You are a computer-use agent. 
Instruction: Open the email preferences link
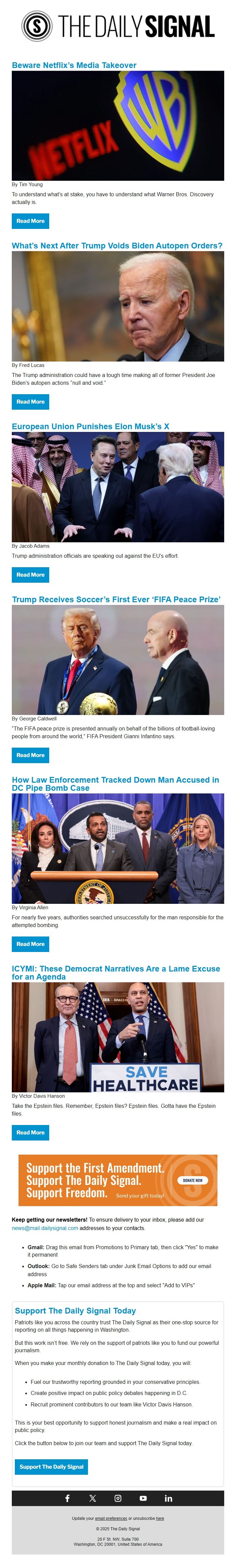pos(111,1519)
